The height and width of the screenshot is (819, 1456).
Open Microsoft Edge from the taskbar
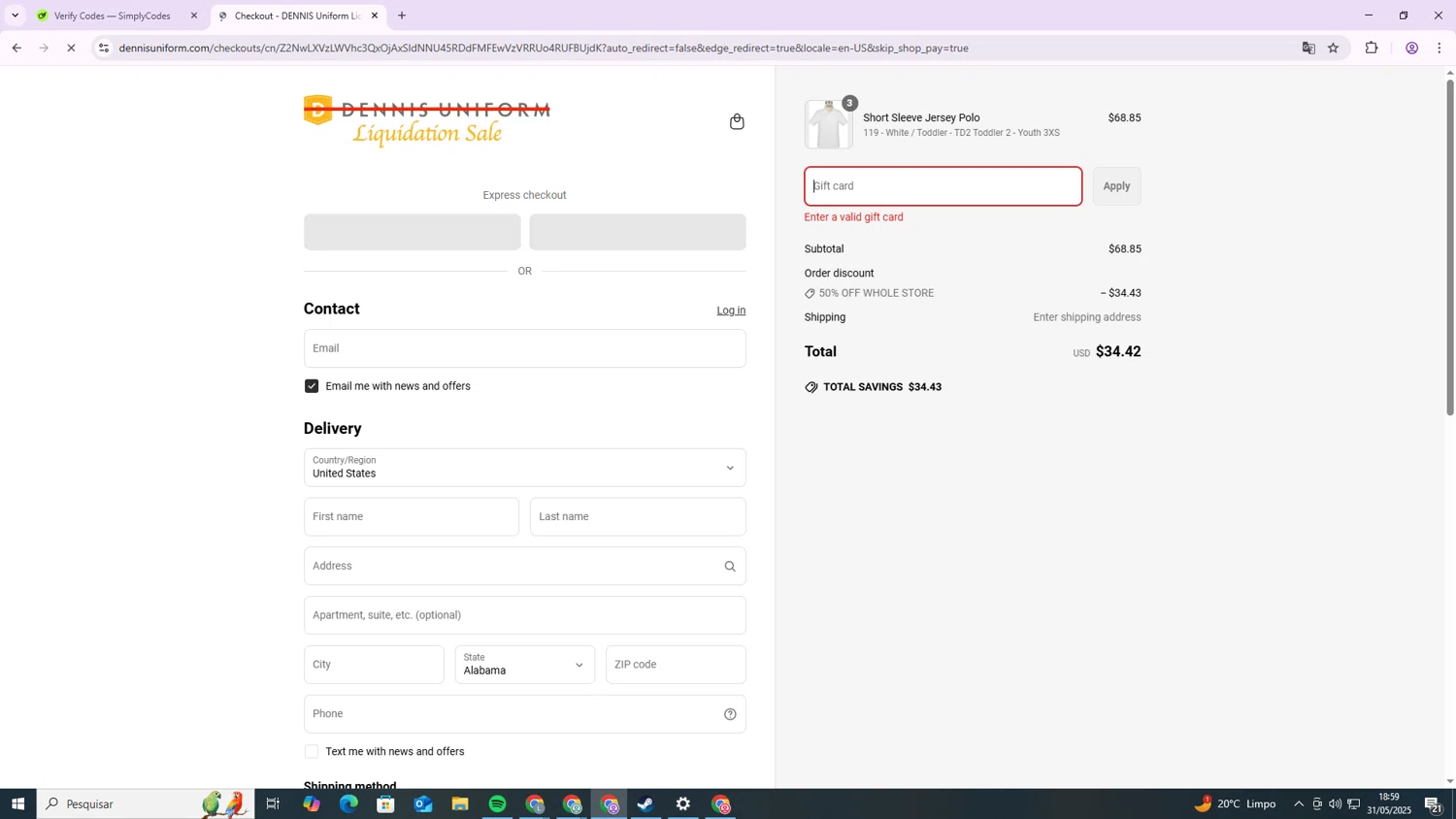(348, 804)
